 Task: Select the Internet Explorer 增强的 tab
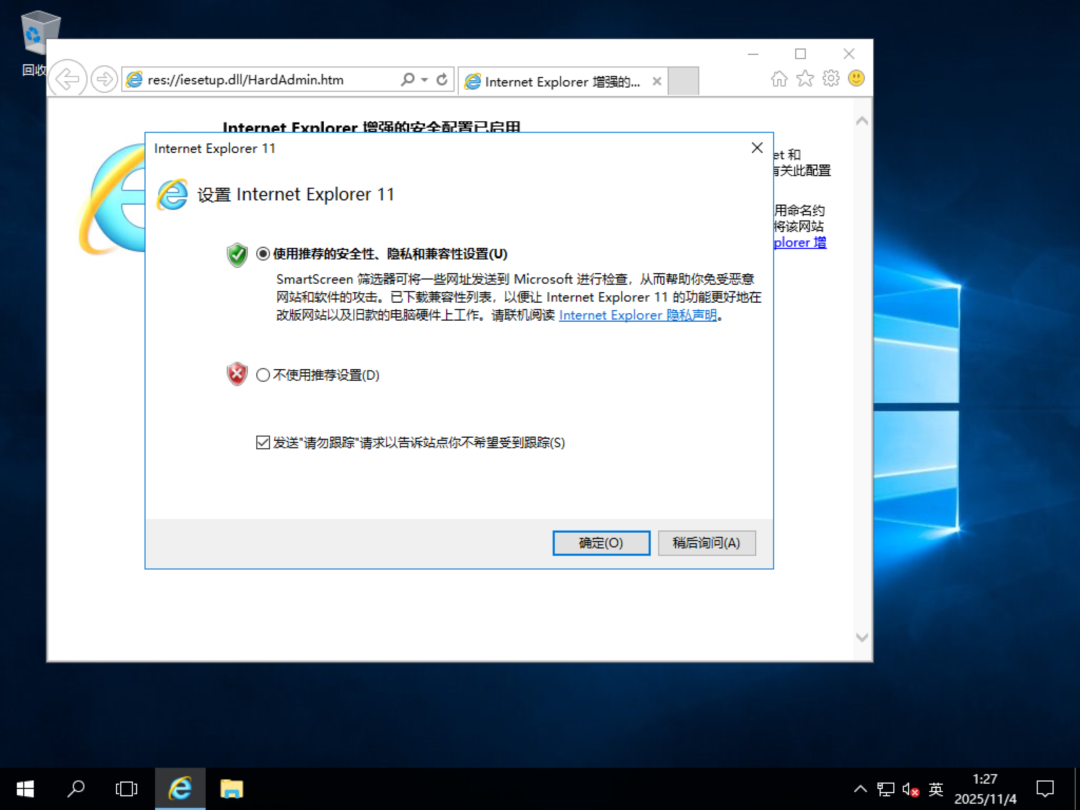[561, 81]
